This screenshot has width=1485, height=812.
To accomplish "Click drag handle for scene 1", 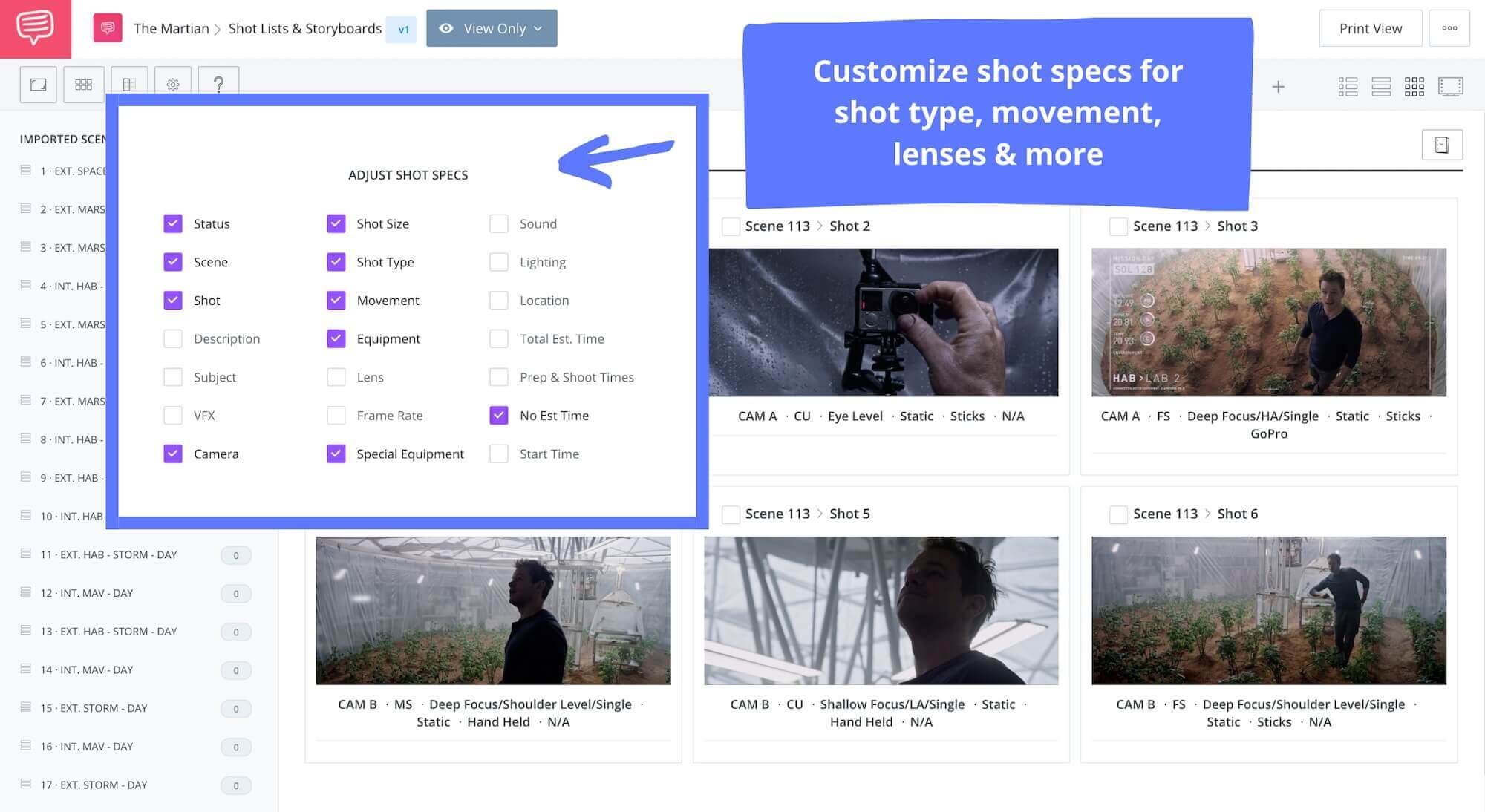I will click(26, 170).
